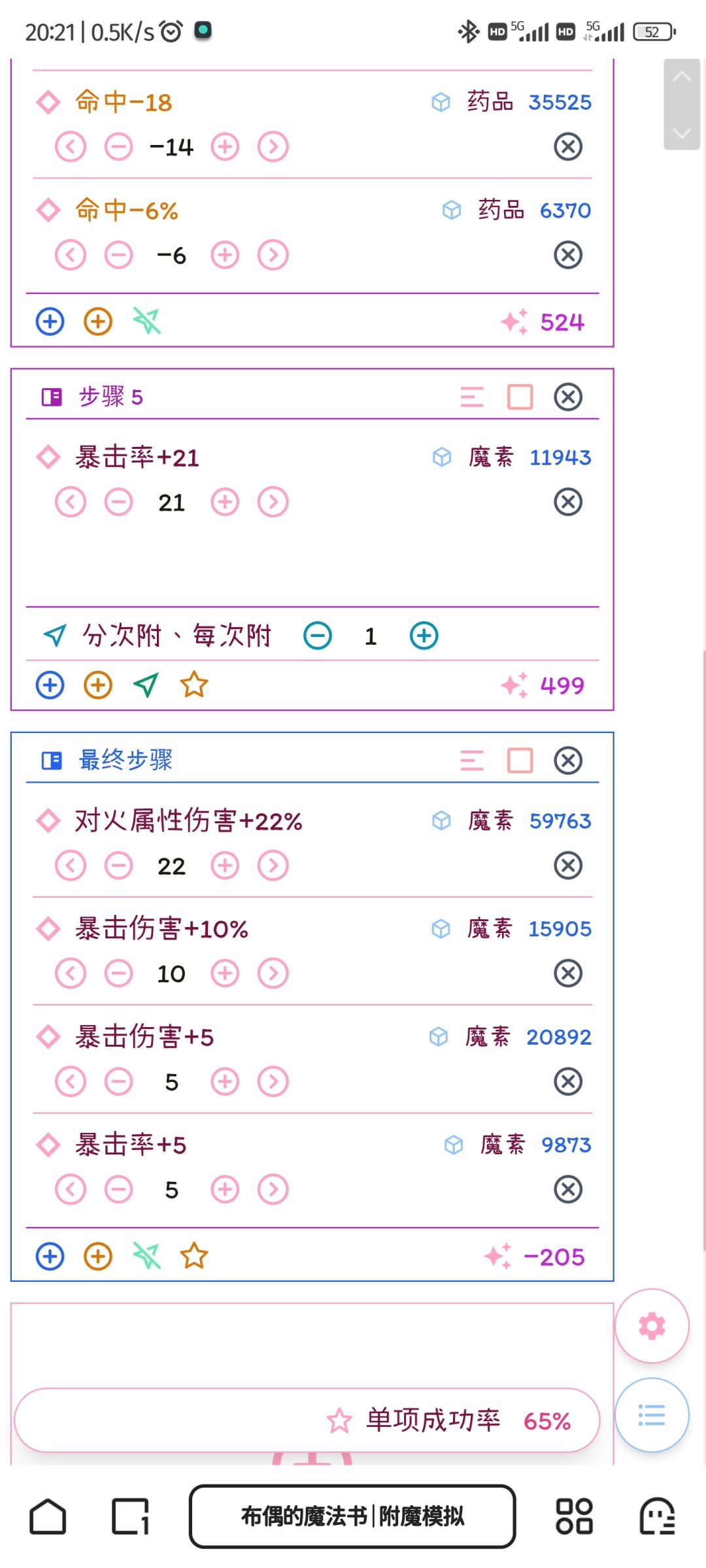Tap orange add icon in Step 5 footer
The image size is (706, 1568).
98,685
